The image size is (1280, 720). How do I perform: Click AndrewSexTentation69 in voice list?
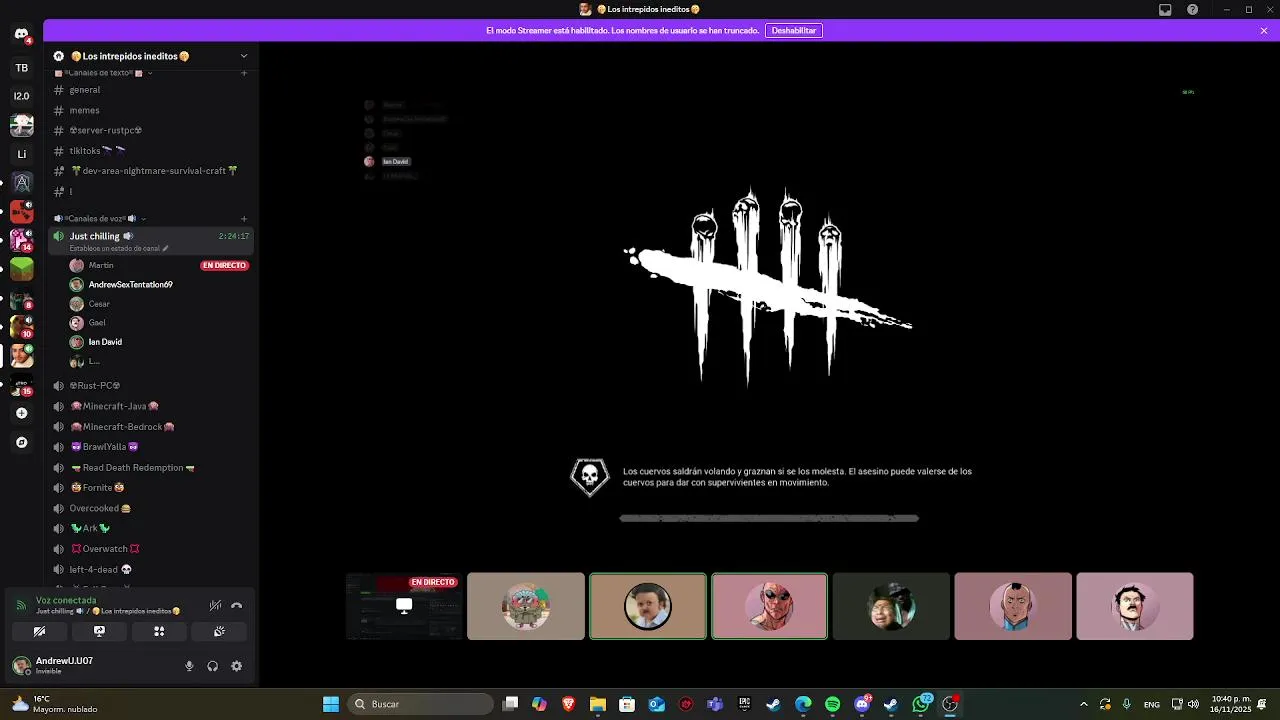tap(130, 284)
